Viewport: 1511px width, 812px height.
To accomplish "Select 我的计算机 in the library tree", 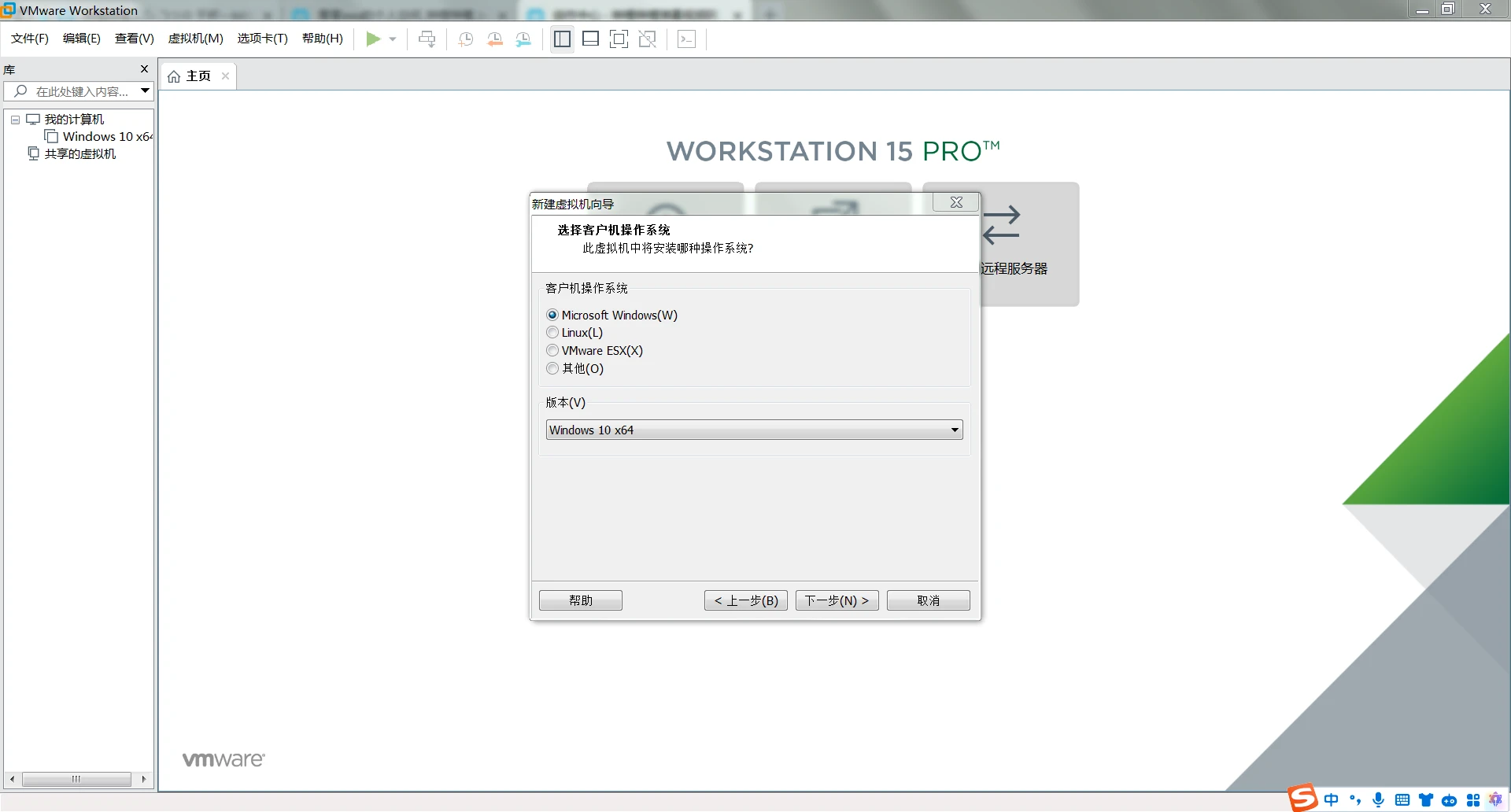I will tap(74, 120).
